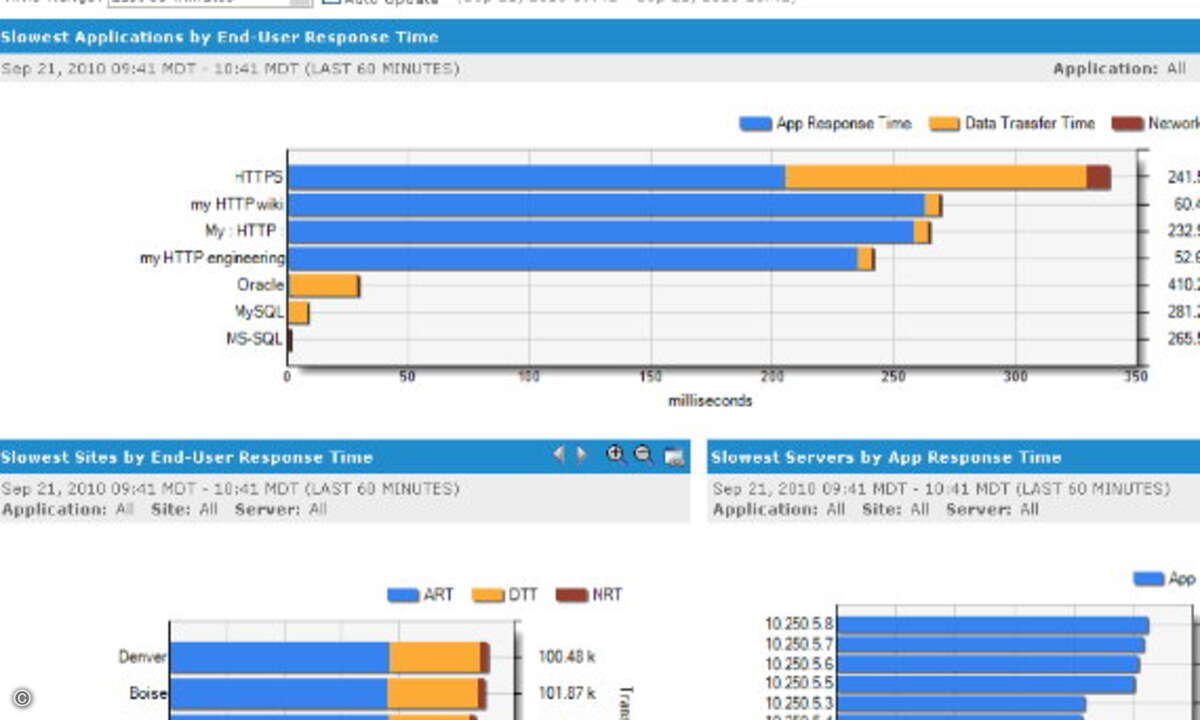Select the HTTPS application label

click(x=259, y=177)
